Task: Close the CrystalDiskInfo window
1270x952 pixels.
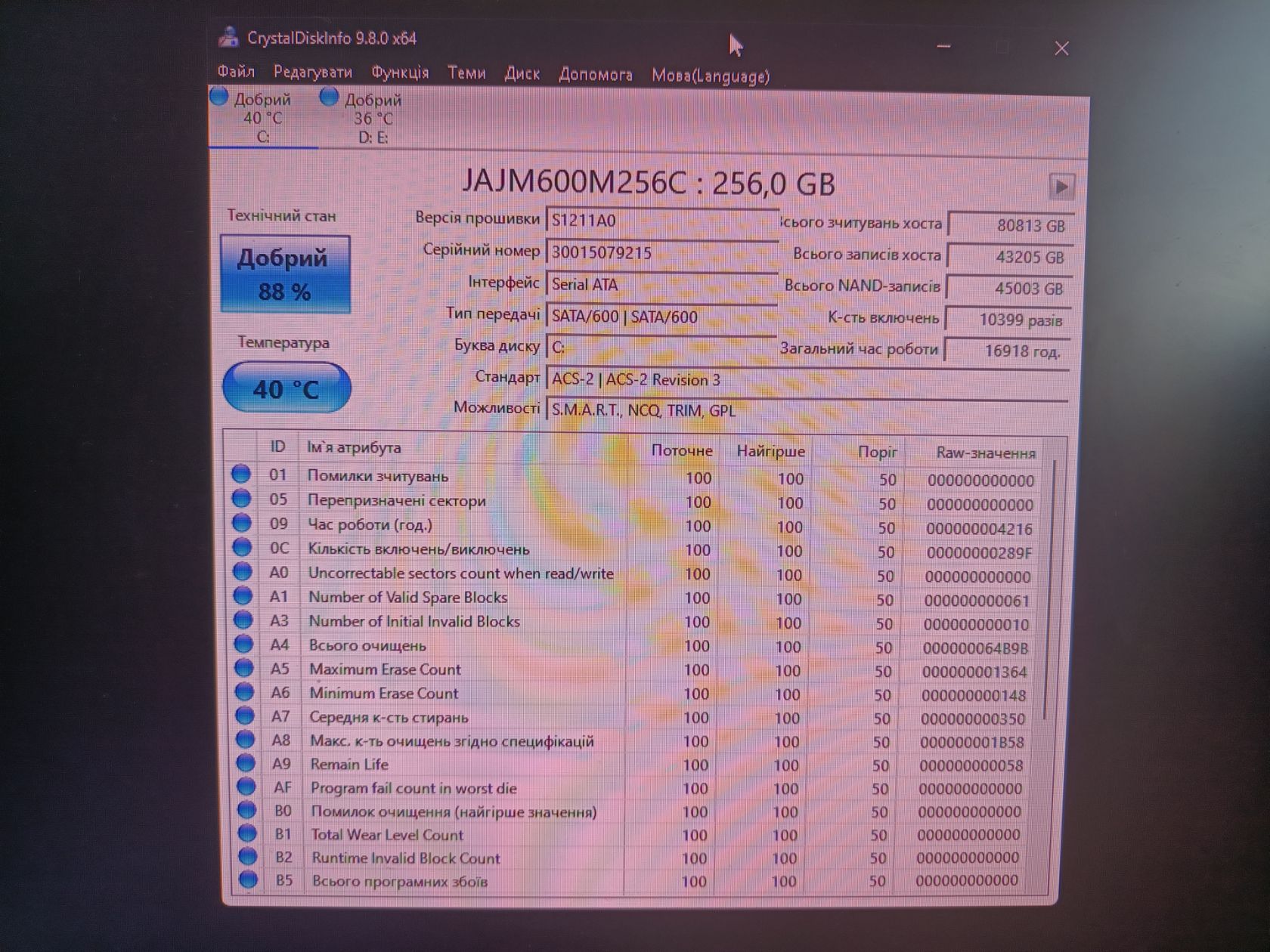Action: [1061, 48]
